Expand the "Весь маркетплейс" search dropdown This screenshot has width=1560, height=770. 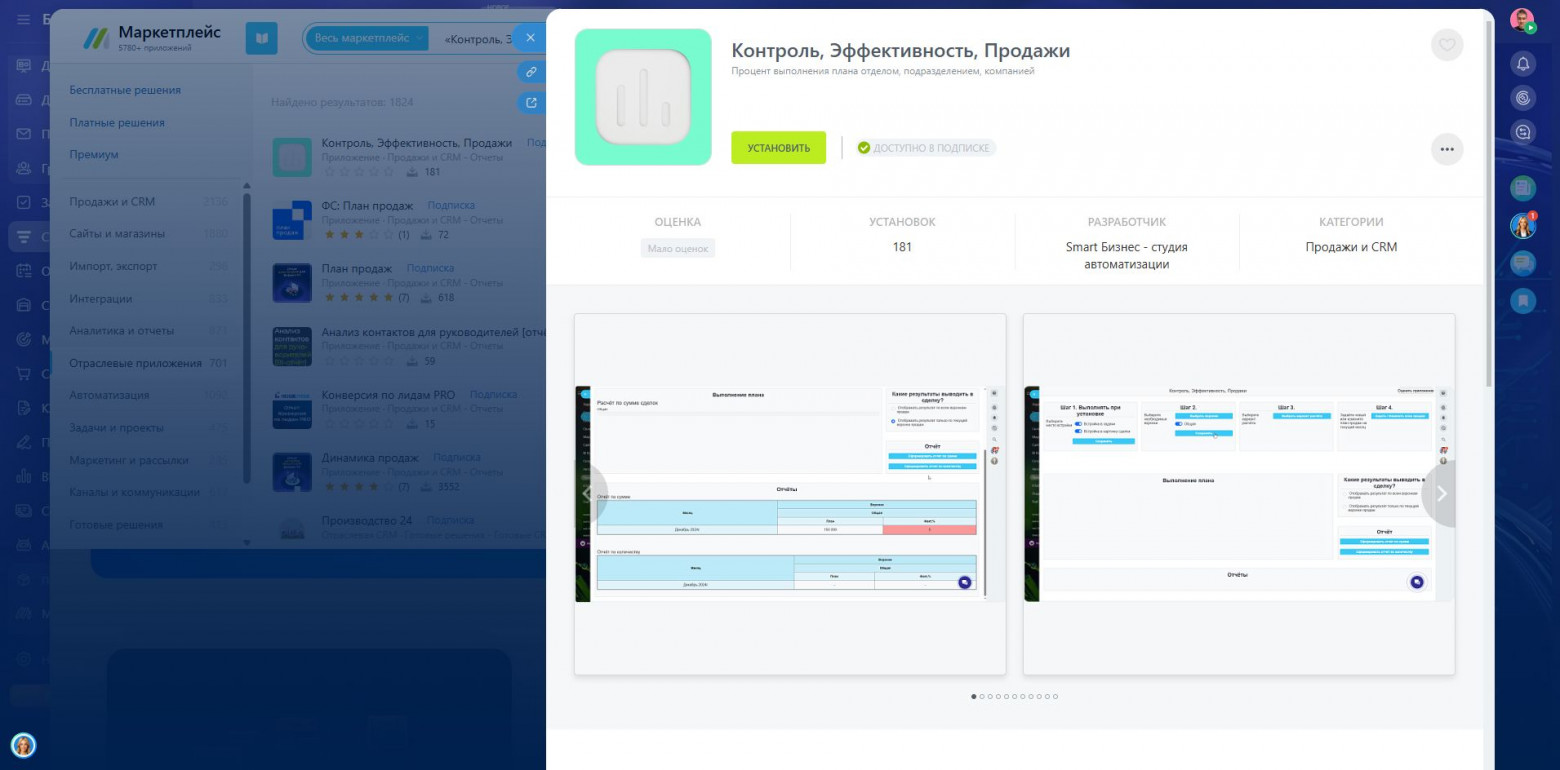[368, 38]
